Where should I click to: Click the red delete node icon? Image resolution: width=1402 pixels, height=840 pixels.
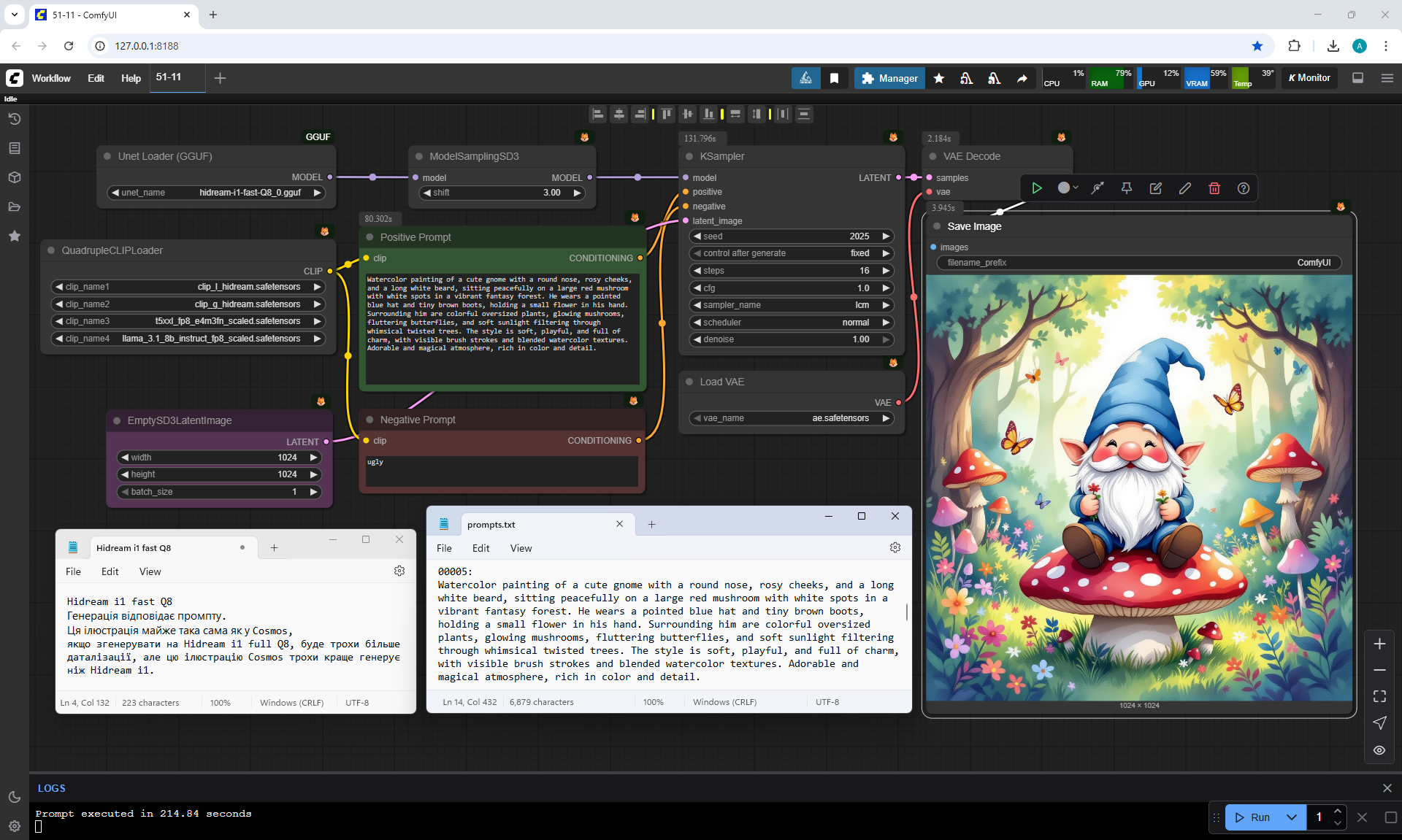click(x=1214, y=188)
